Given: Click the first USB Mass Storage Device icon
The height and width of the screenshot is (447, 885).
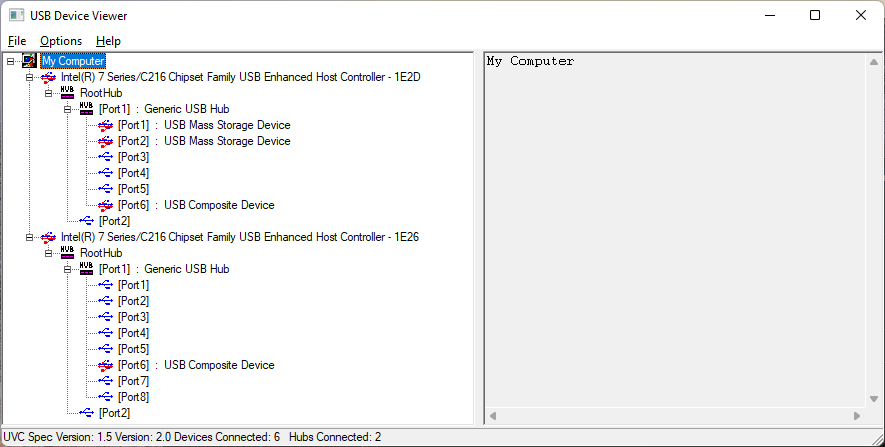Looking at the screenshot, I should (x=106, y=125).
